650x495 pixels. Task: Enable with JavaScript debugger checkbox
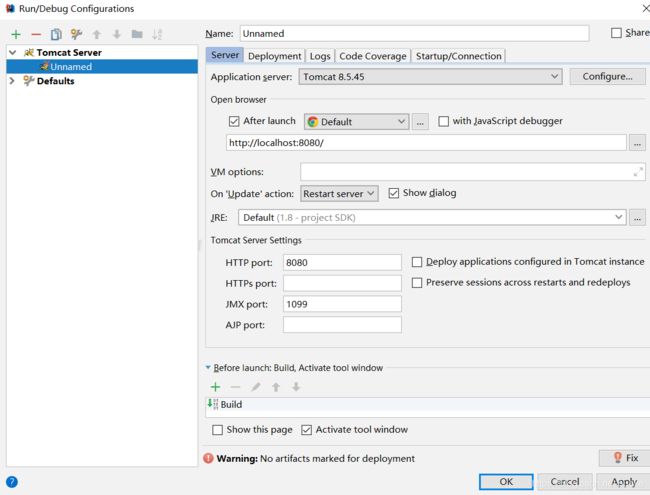click(444, 121)
